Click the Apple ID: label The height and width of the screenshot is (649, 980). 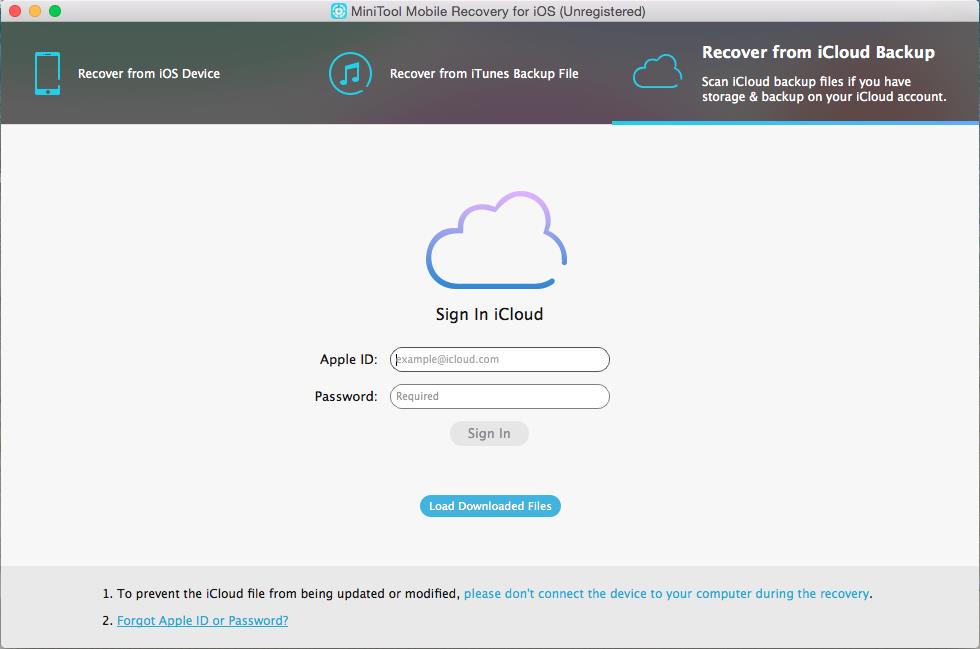pyautogui.click(x=348, y=360)
